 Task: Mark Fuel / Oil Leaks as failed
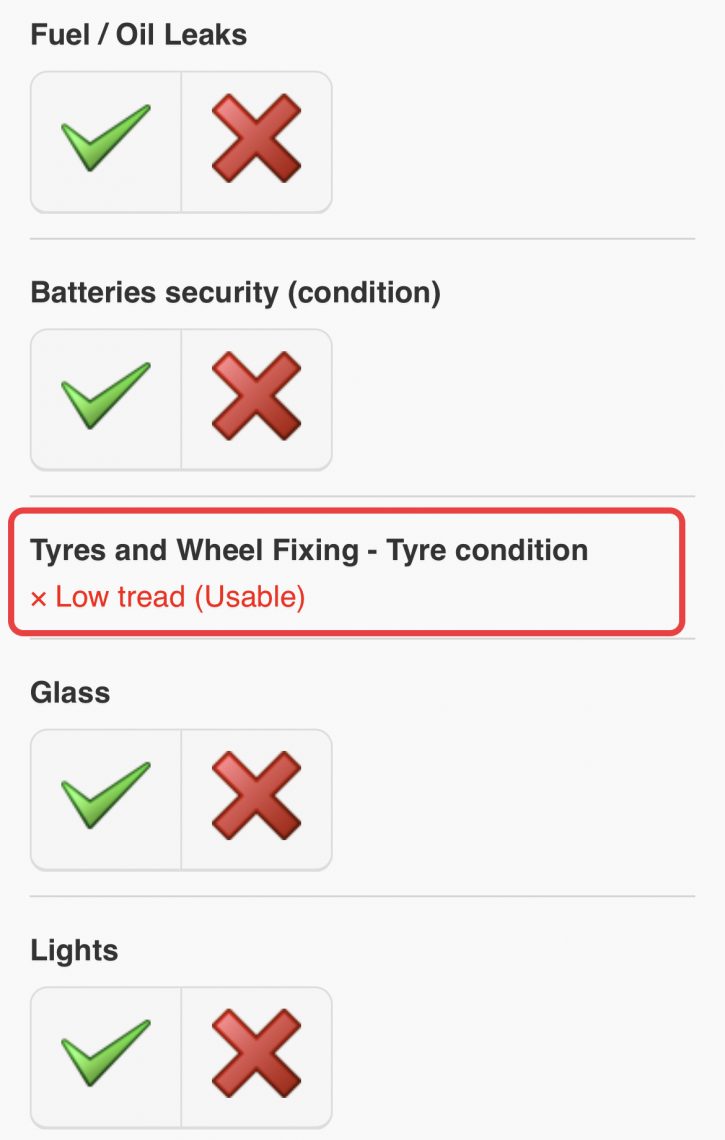coord(257,142)
